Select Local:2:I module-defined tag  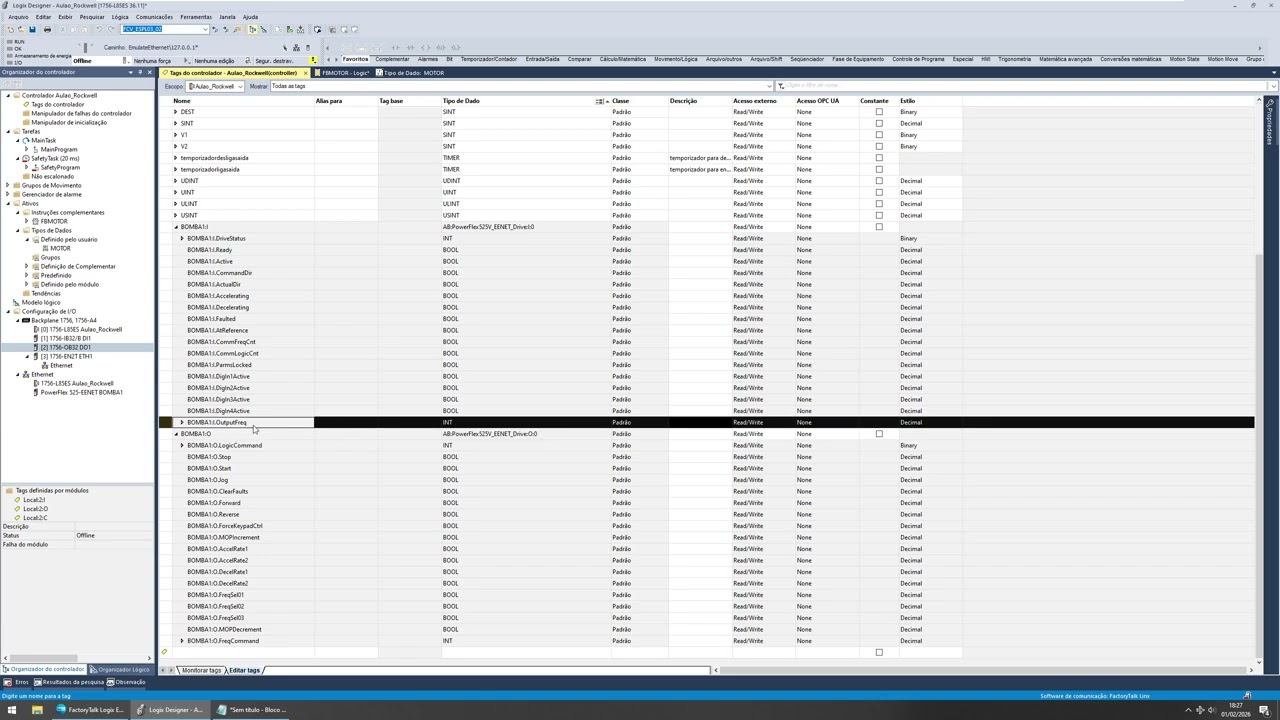coord(35,500)
